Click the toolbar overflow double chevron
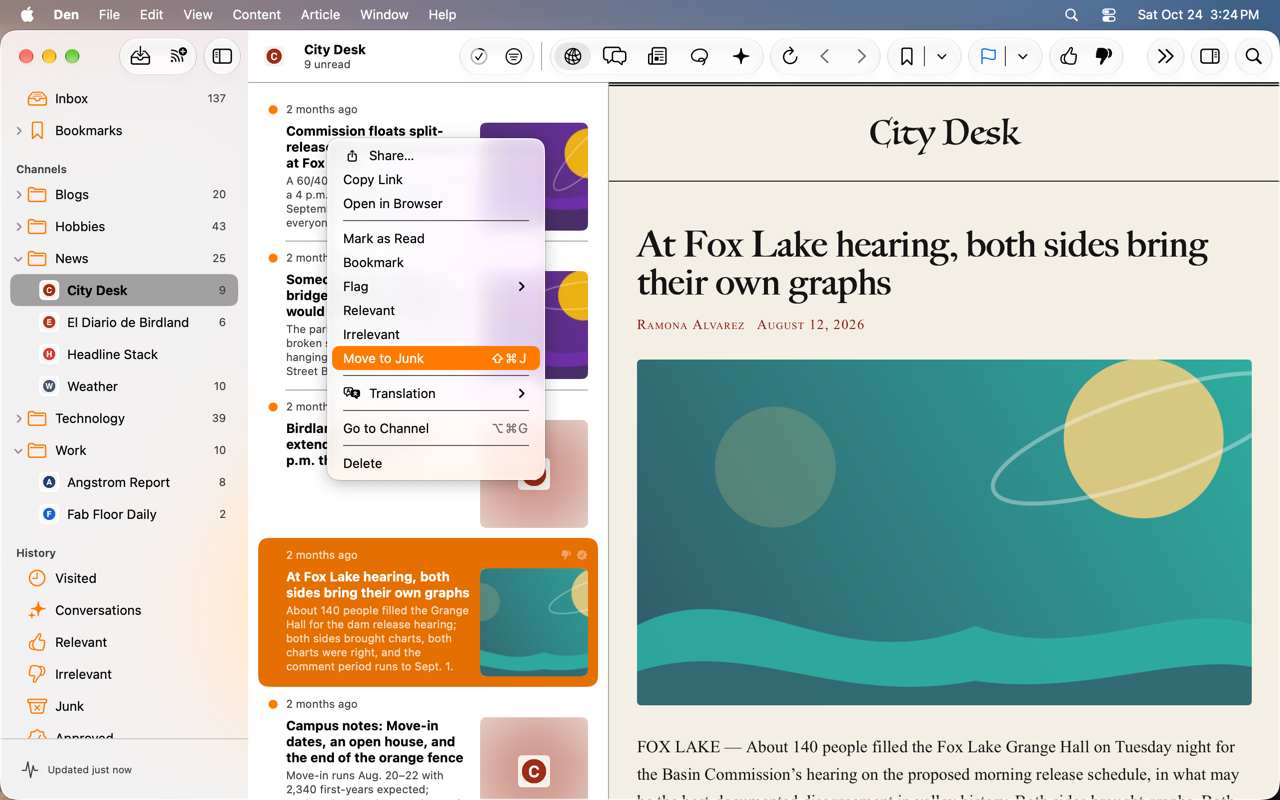This screenshot has width=1280, height=800. tap(1165, 57)
